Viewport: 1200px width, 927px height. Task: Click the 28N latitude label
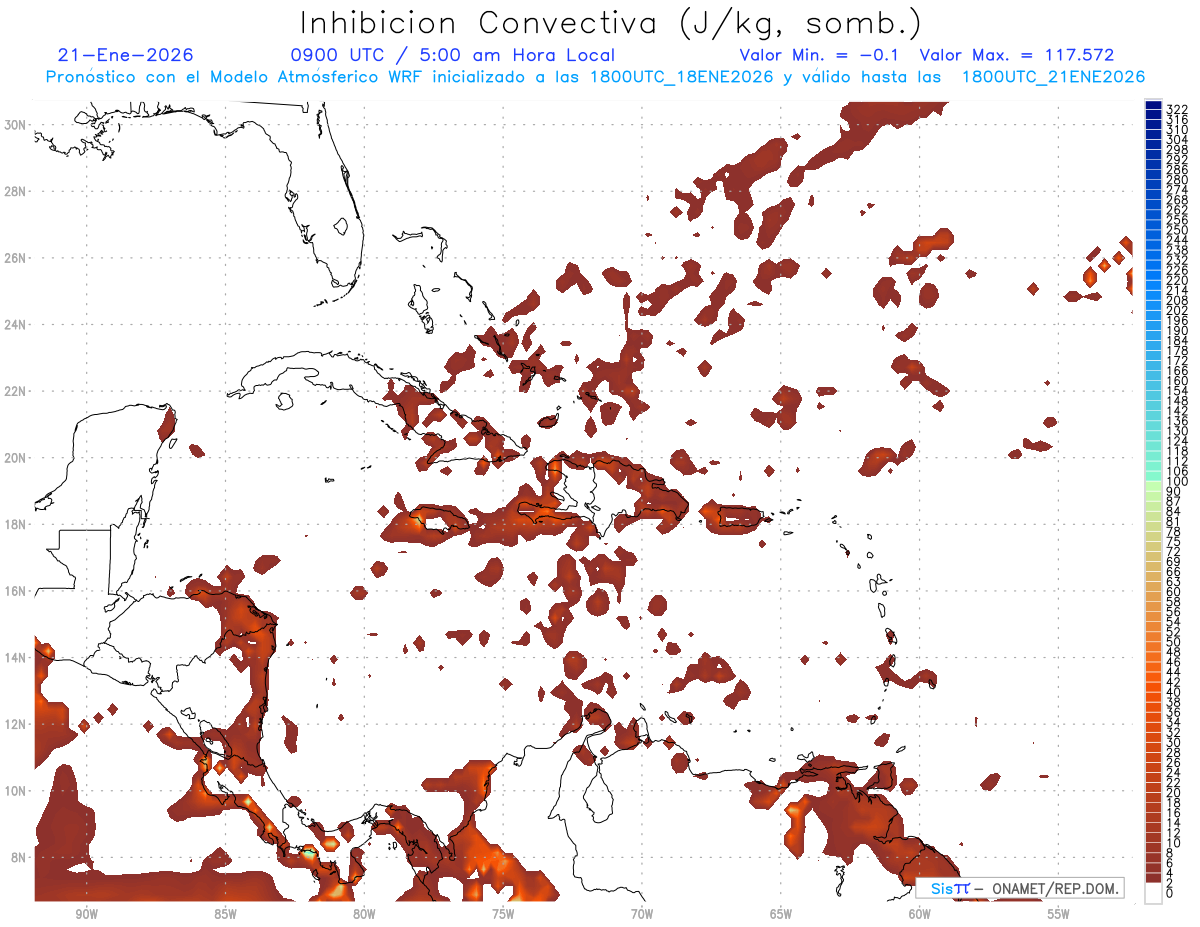(x=16, y=191)
